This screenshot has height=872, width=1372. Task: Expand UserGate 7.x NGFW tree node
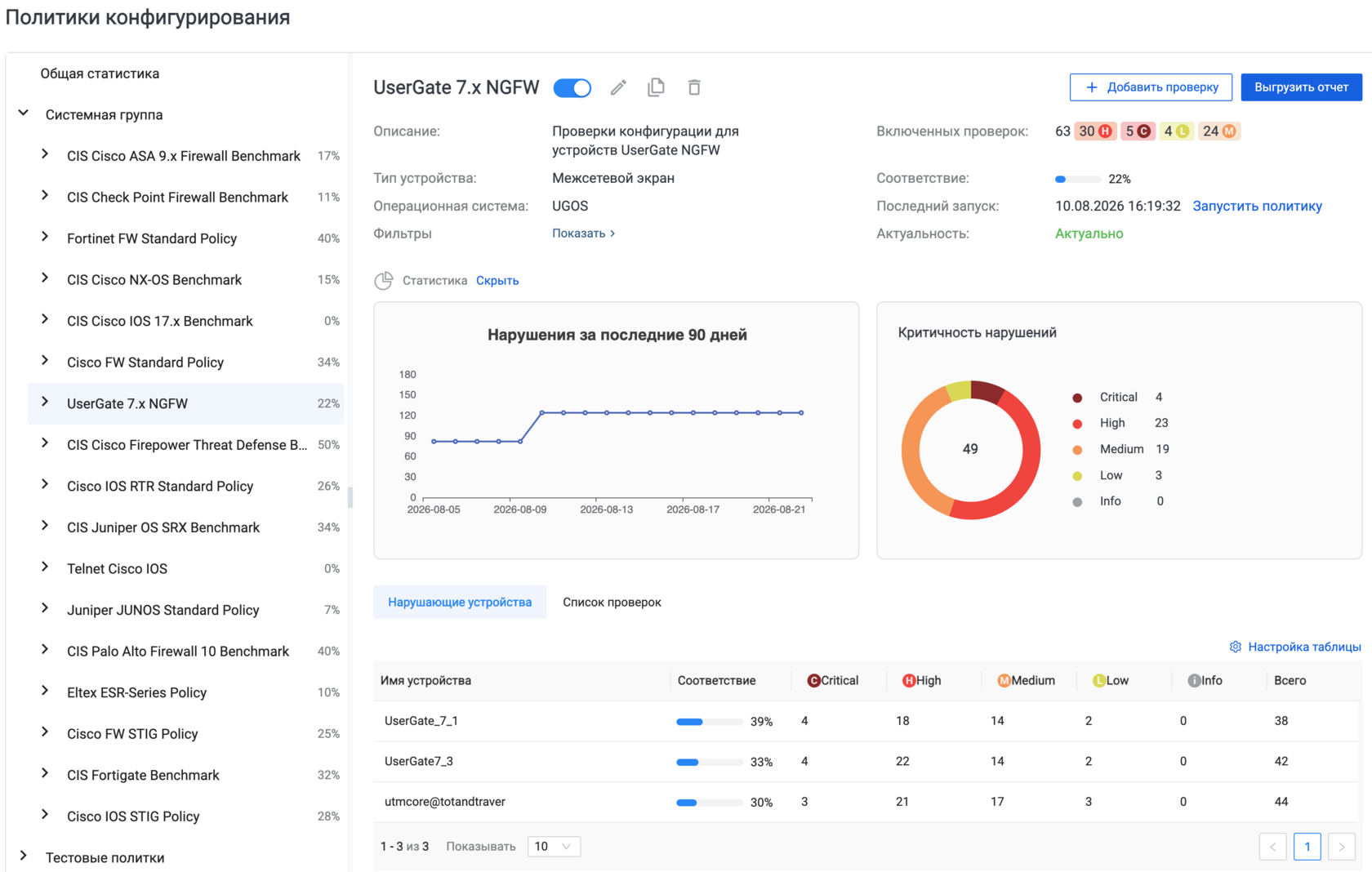coord(45,403)
